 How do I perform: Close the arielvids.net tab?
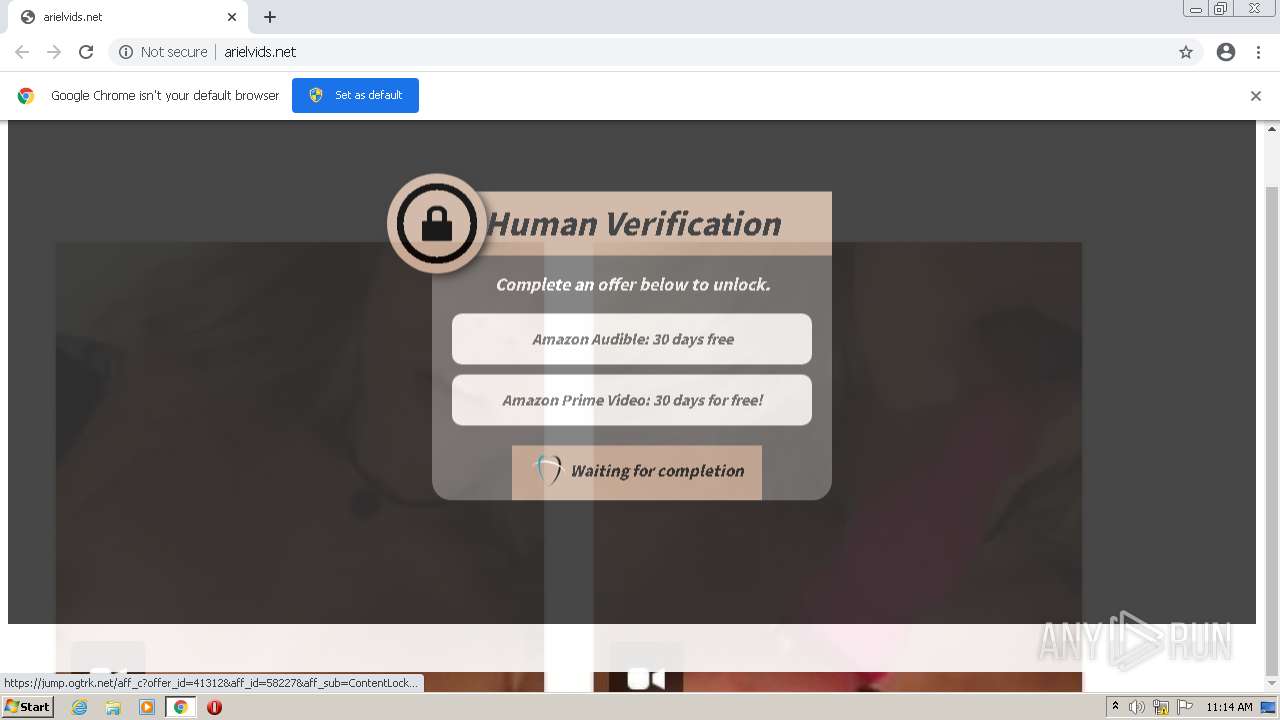tap(232, 17)
